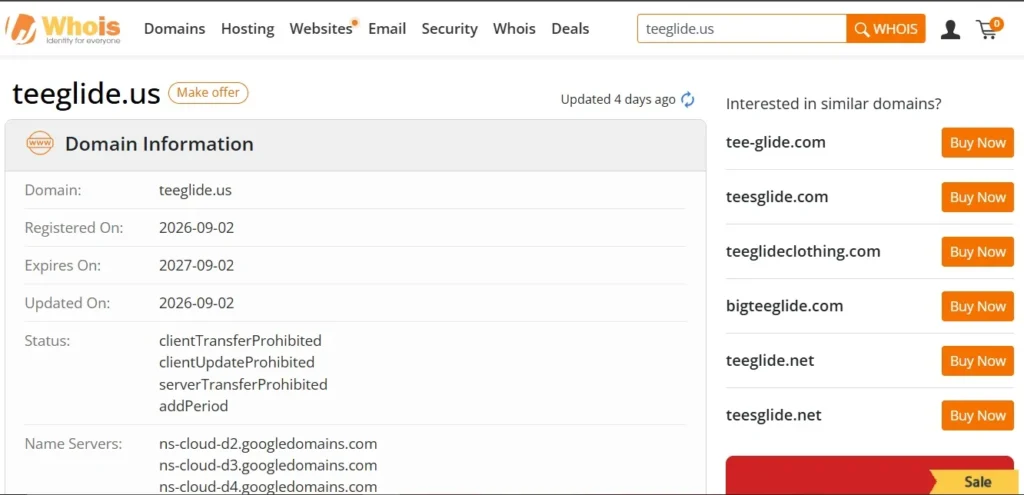Refresh the whois record with the blue arrows icon
This screenshot has width=1024, height=495.
[x=688, y=100]
